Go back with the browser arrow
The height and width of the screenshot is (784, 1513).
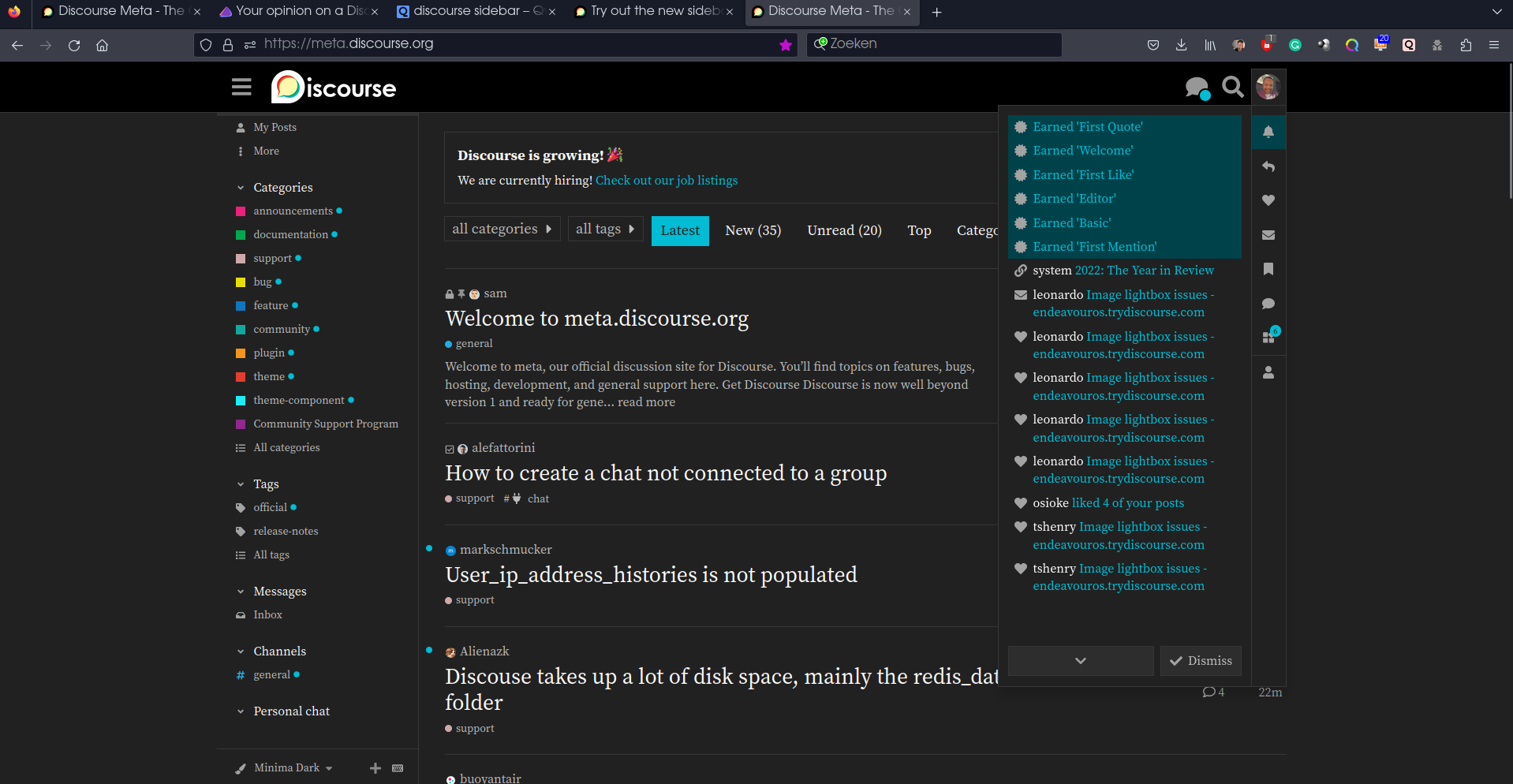[17, 45]
